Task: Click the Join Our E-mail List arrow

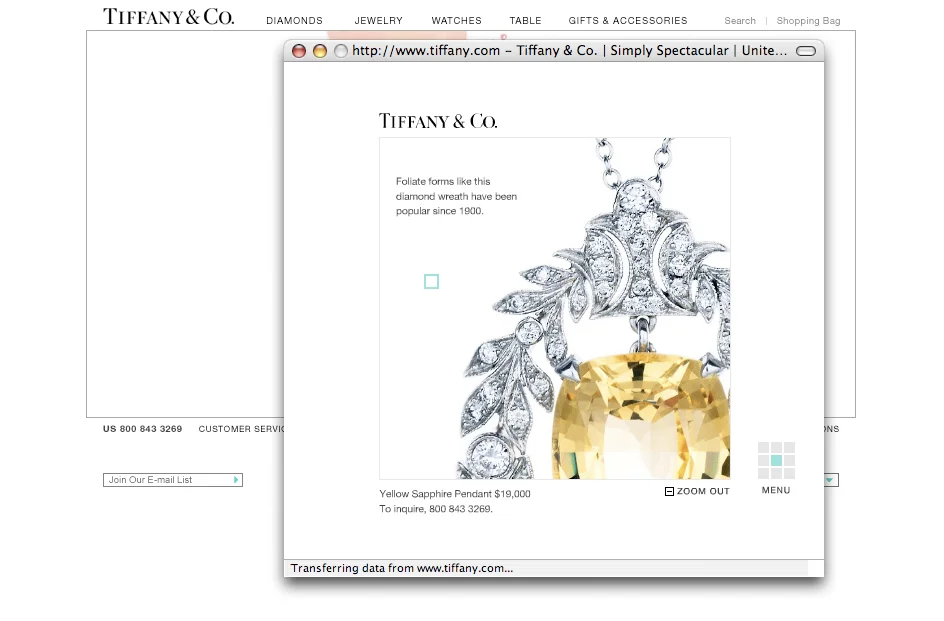Action: [x=236, y=480]
